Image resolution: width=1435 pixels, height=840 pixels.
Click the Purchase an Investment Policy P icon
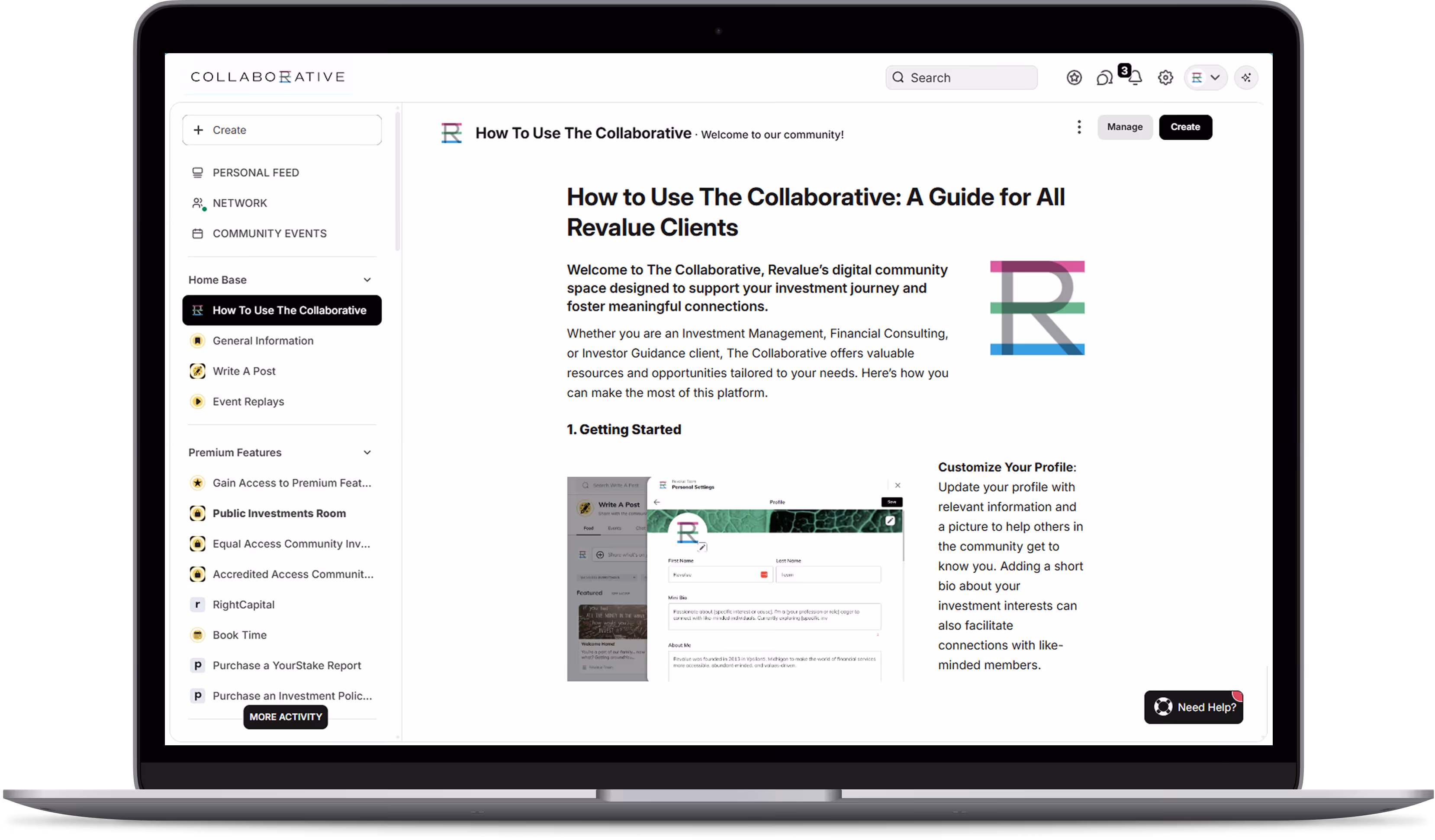pos(198,696)
